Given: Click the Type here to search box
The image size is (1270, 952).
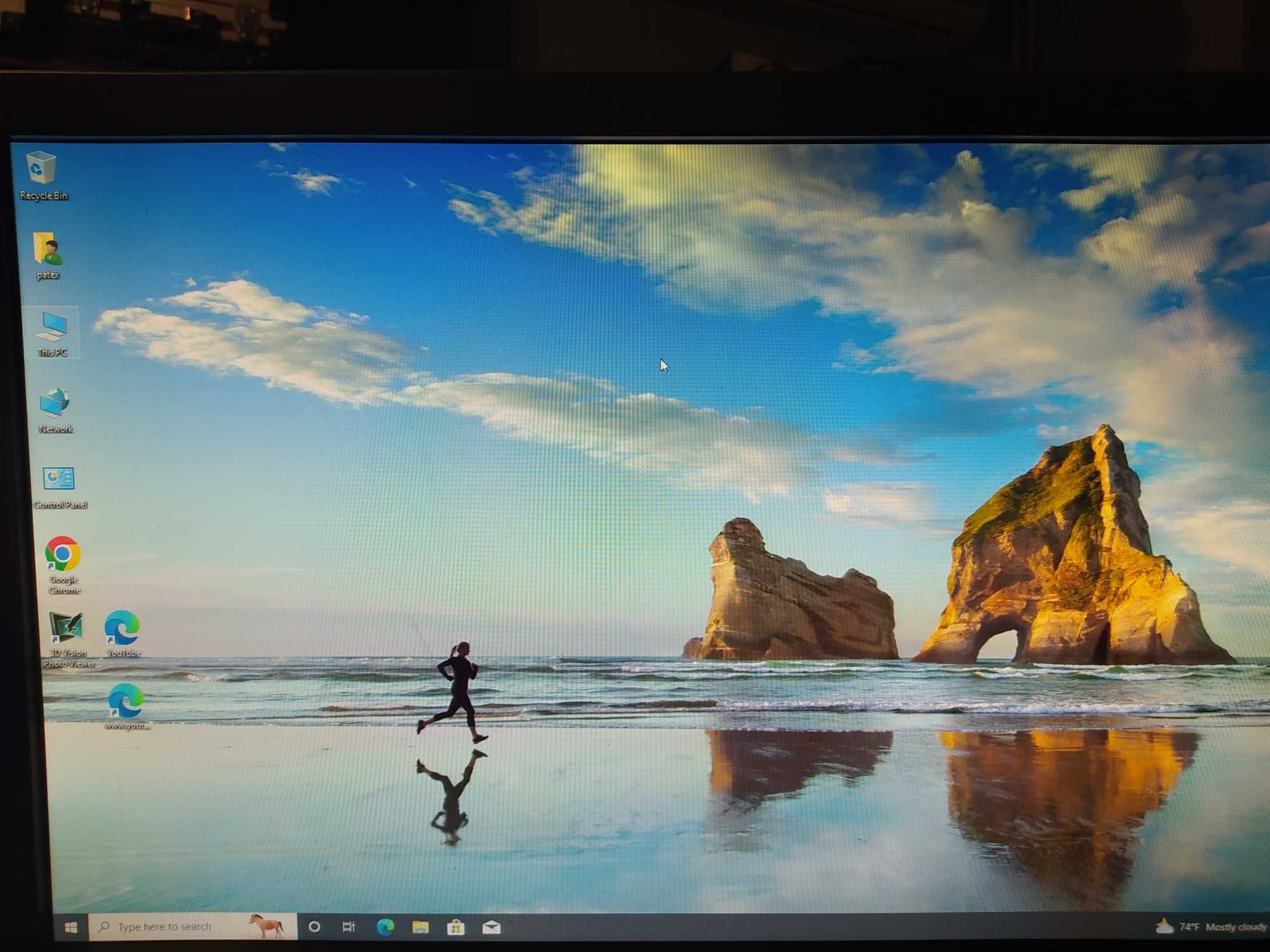Looking at the screenshot, I should [x=192, y=927].
